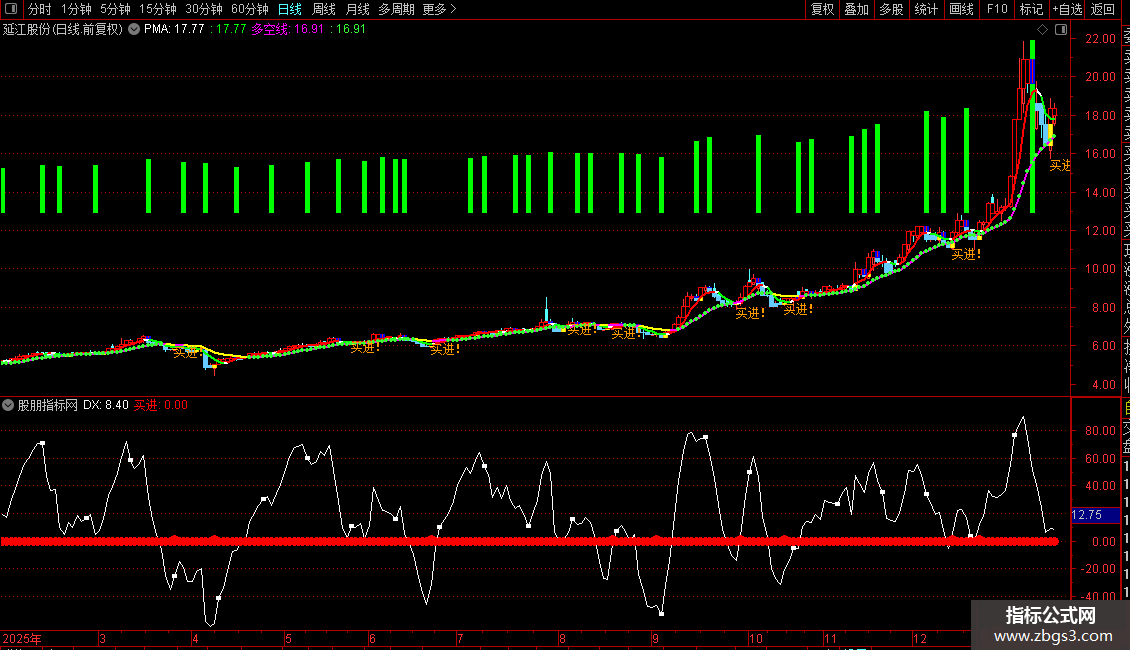1130x650 pixels.
Task: Add stock to watchlist with +自选
Action: point(1067,9)
